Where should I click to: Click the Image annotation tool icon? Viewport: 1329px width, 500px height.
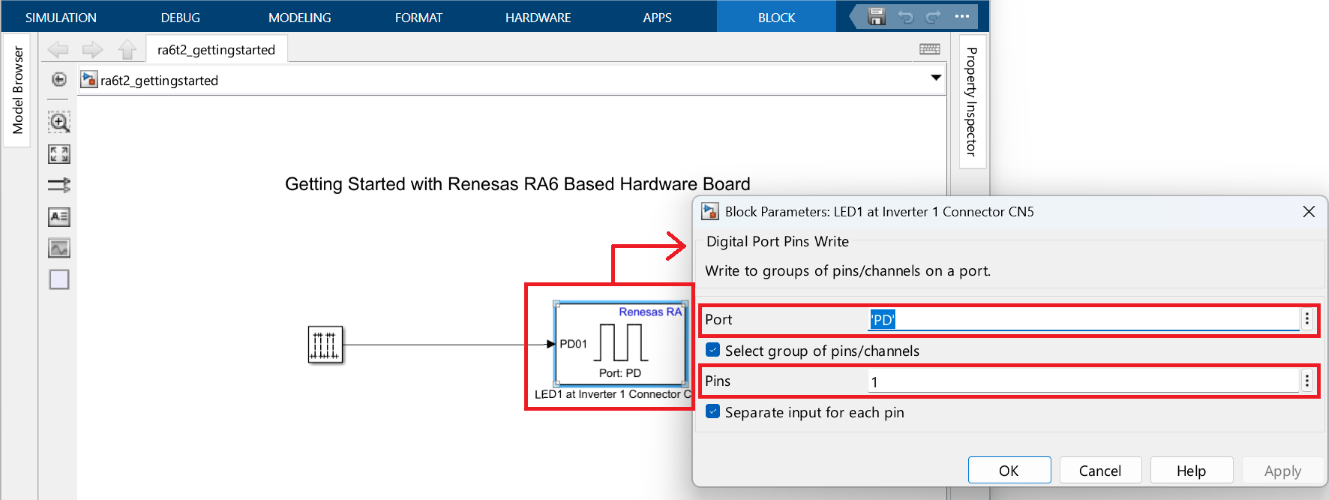(x=59, y=247)
